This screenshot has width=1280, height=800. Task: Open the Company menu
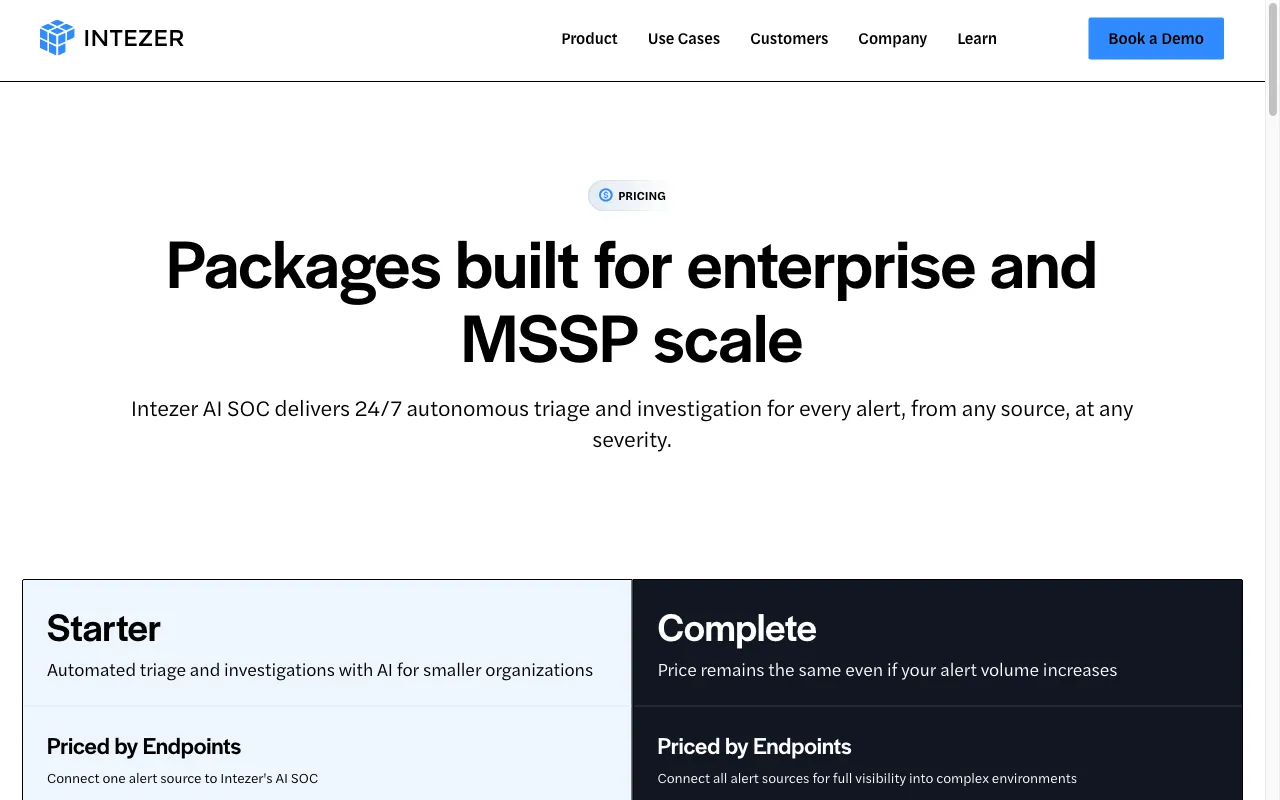click(x=892, y=38)
